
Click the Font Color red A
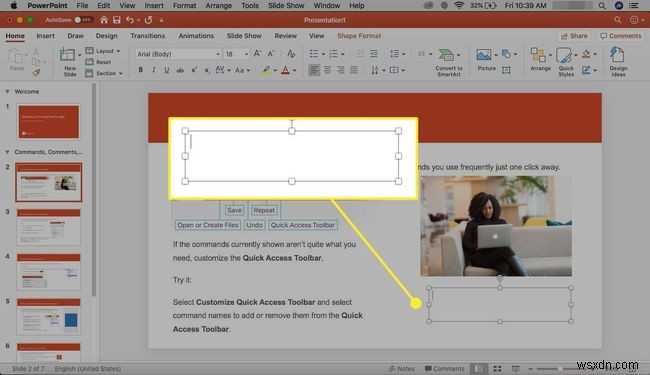pos(285,70)
